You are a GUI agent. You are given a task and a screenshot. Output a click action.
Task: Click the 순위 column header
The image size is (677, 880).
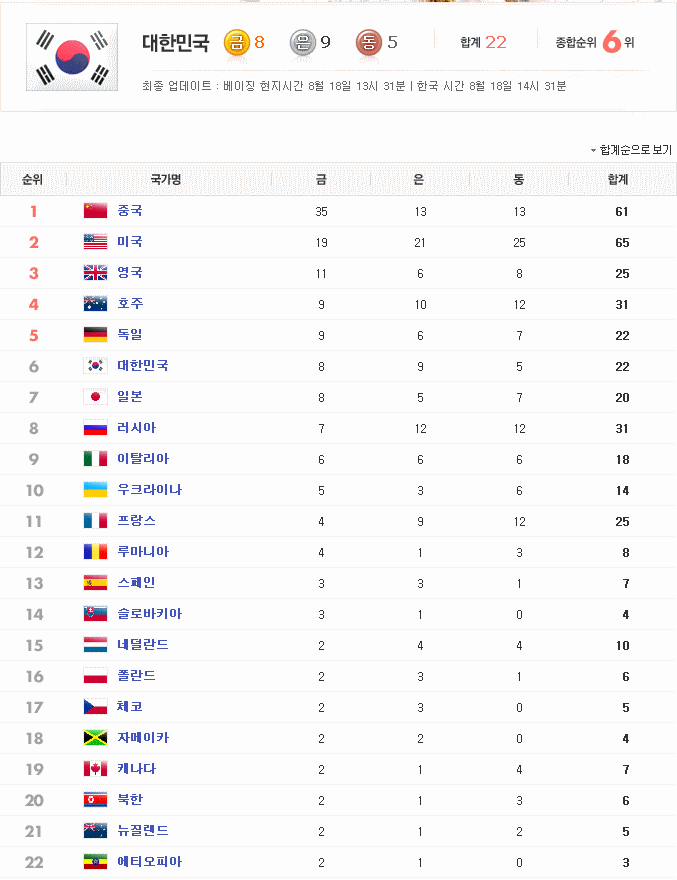[x=32, y=180]
